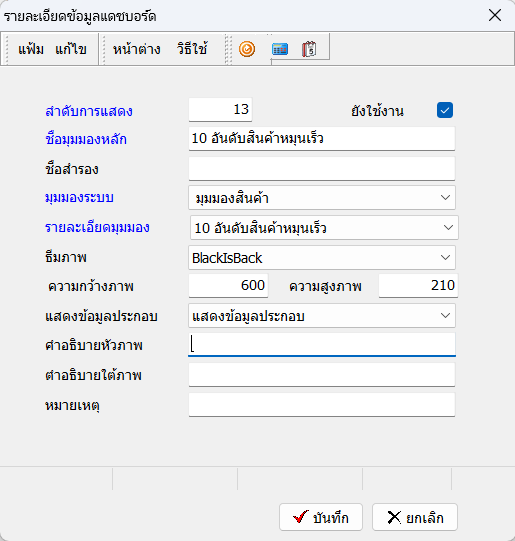Click the ชื่อสำรอง input field
515x541 pixels.
(x=322, y=169)
